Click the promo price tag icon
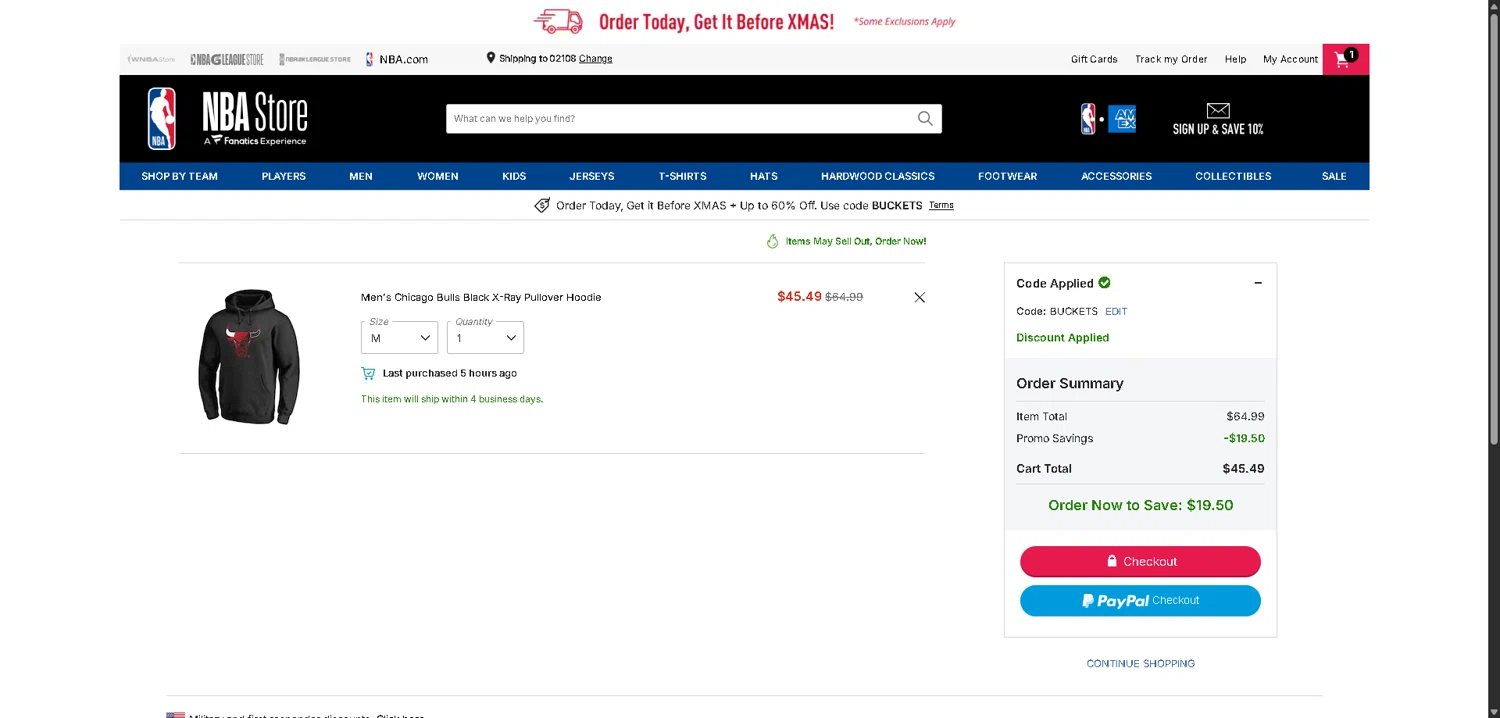This screenshot has width=1500, height=718. (542, 205)
